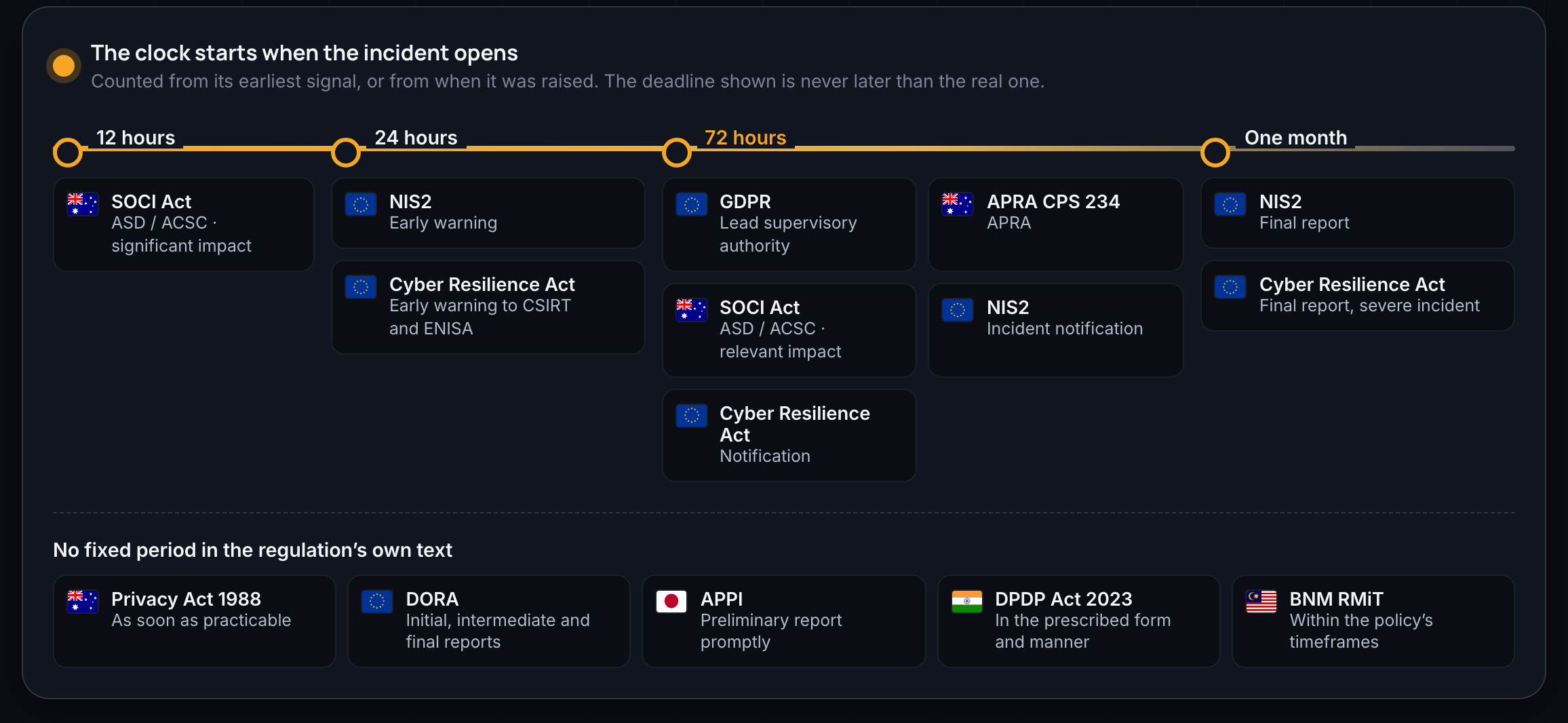Click 'As soon as practicable' text
The width and height of the screenshot is (1568, 723).
click(x=201, y=621)
